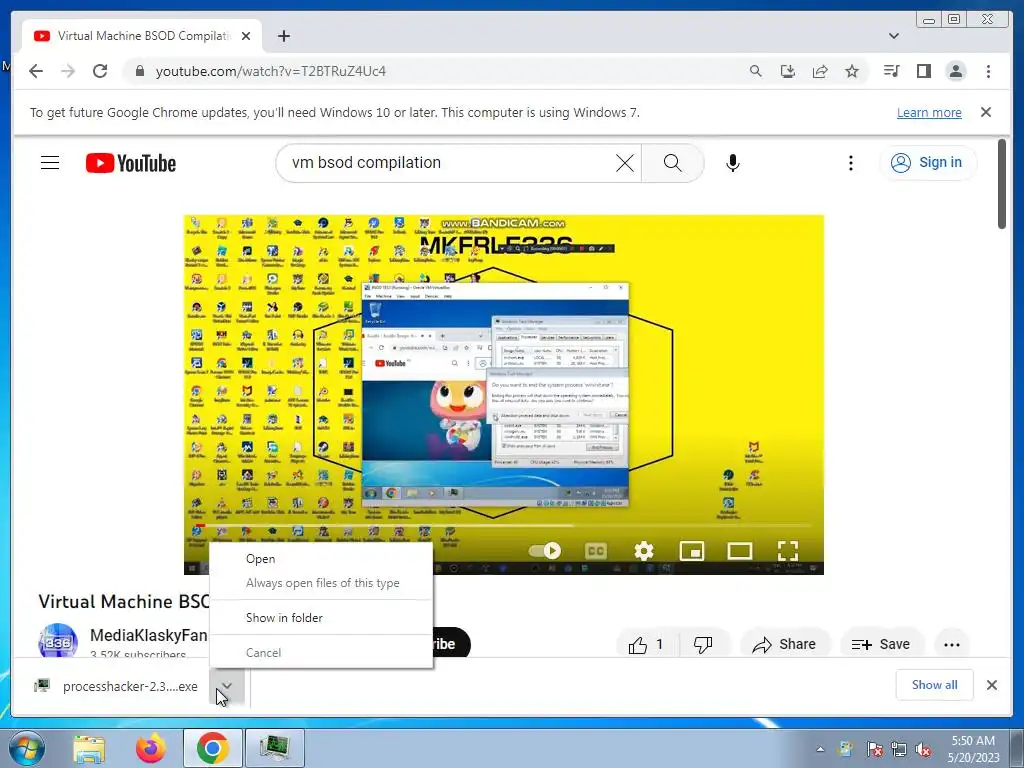Open Action Center flag icon
Image resolution: width=1024 pixels, height=768 pixels.
tap(874, 750)
